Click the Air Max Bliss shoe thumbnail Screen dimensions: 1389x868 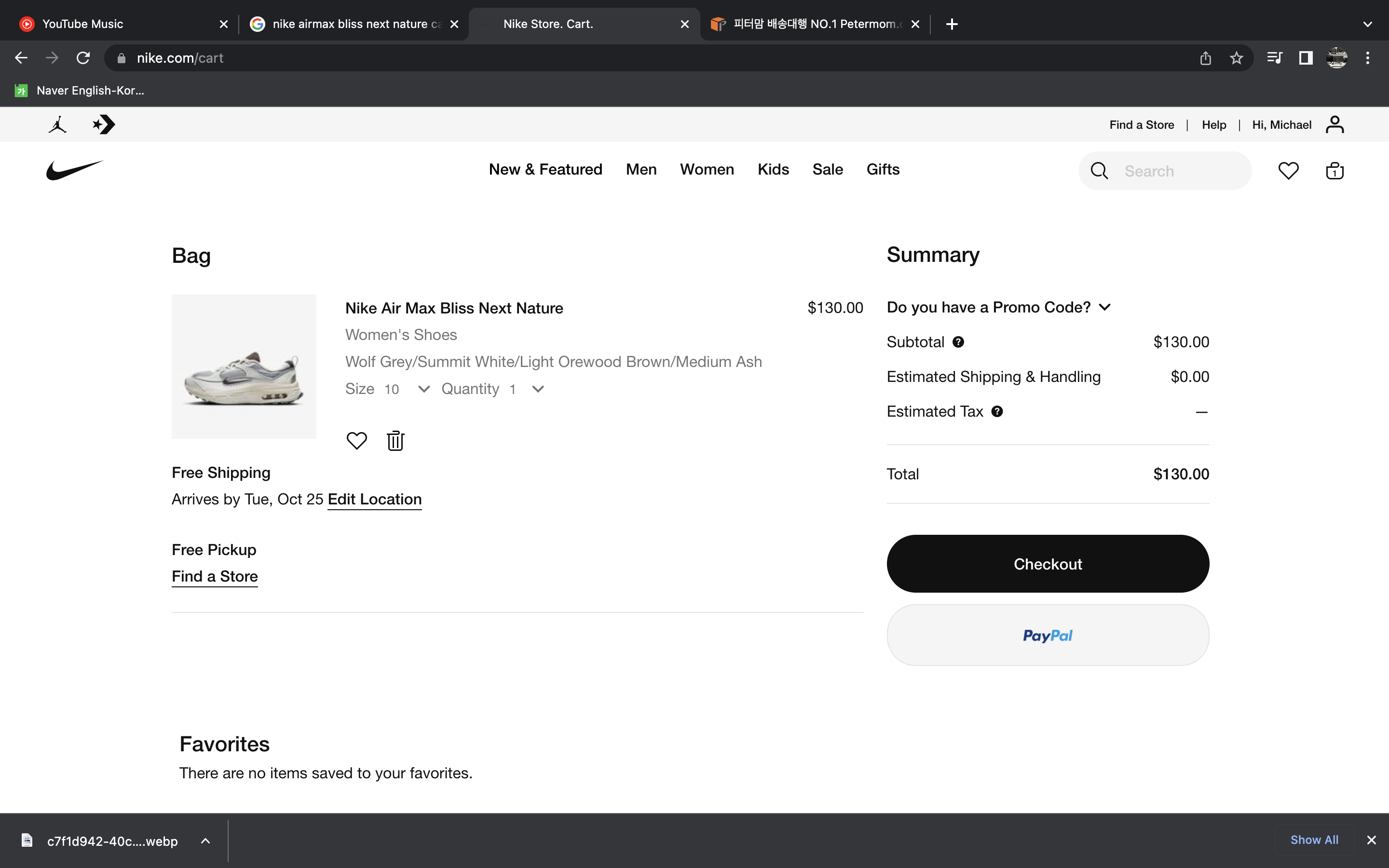pos(244,367)
